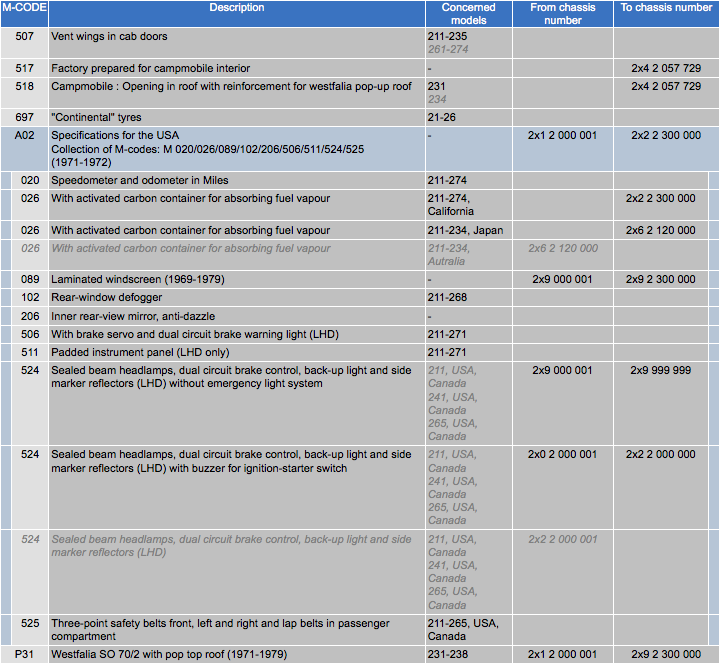Click the From chassis number header
The width and height of the screenshot is (720, 663).
[562, 14]
